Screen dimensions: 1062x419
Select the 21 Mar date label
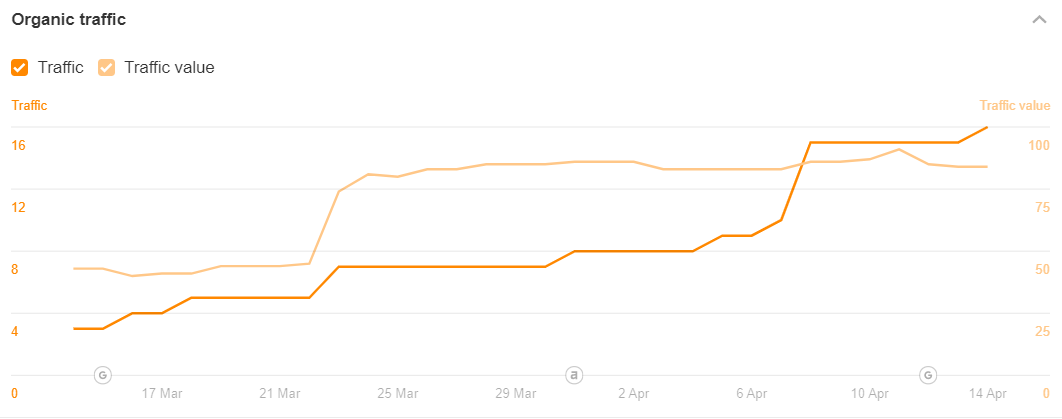(280, 393)
